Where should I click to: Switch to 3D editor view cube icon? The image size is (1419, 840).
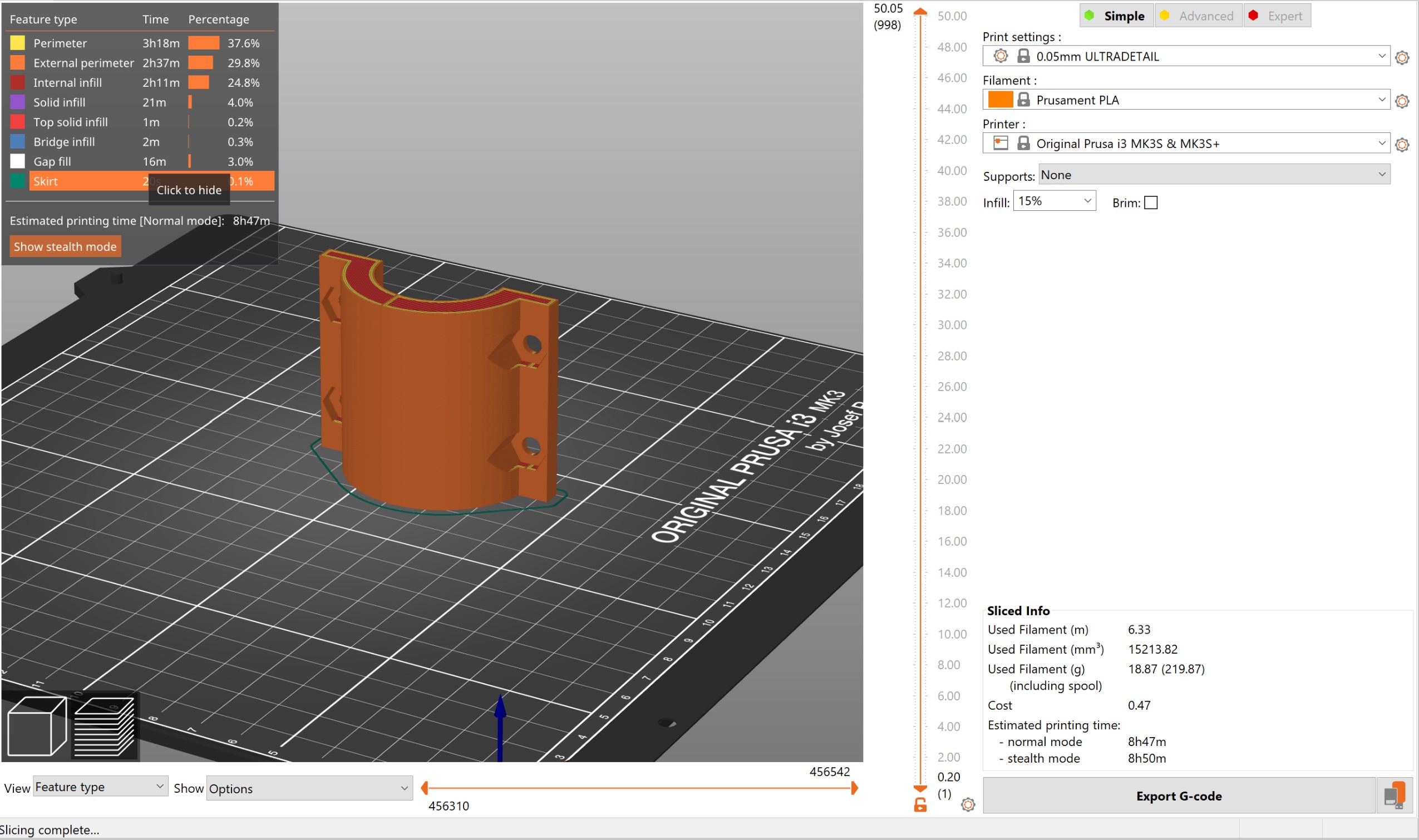[37, 726]
